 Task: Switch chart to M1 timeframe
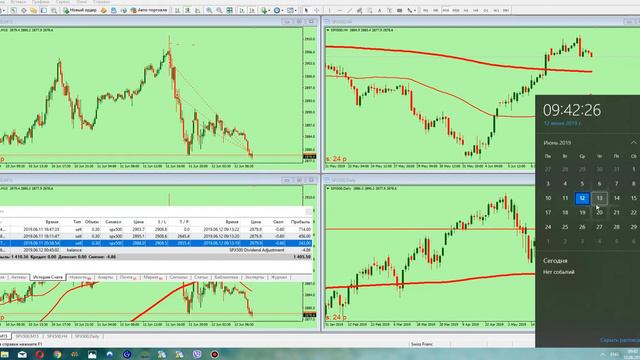pos(425,10)
